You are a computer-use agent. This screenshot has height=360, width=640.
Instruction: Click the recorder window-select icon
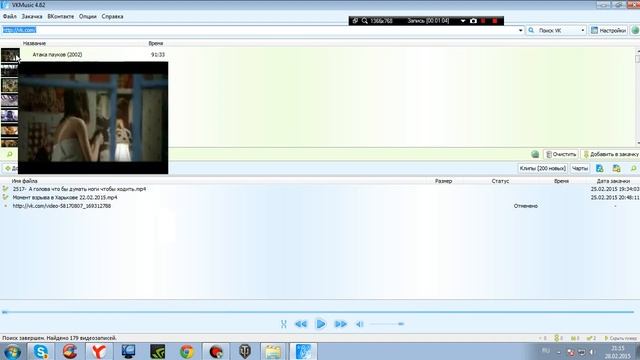coord(355,21)
